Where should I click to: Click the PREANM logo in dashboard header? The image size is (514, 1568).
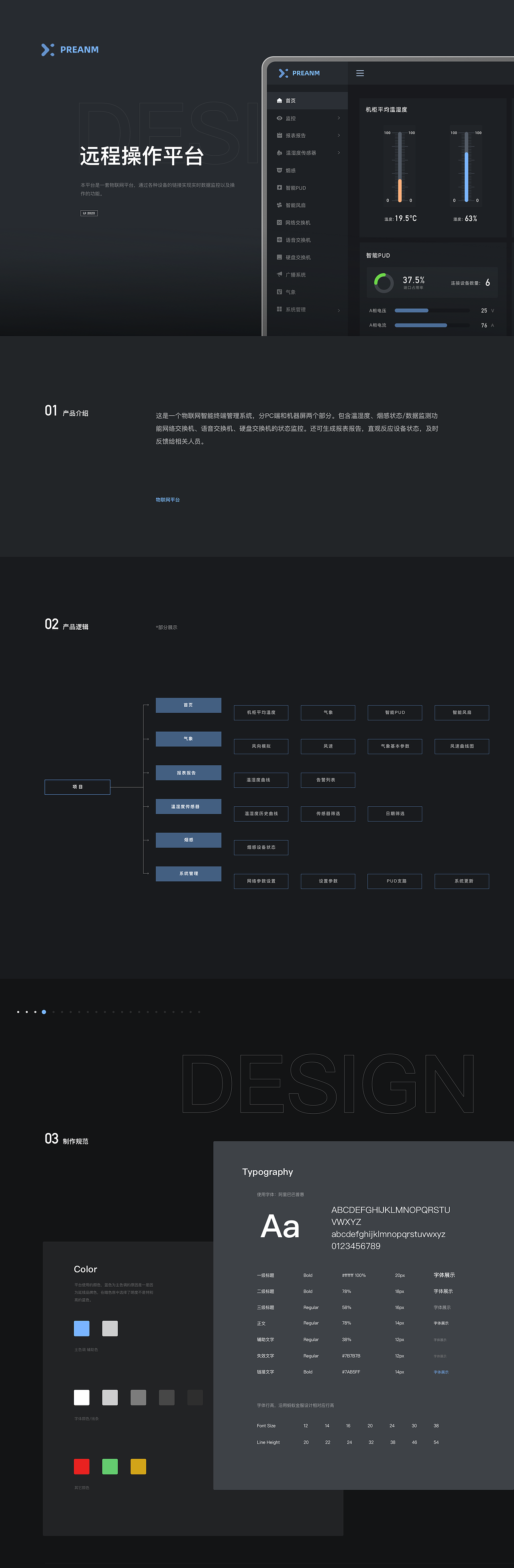point(299,73)
